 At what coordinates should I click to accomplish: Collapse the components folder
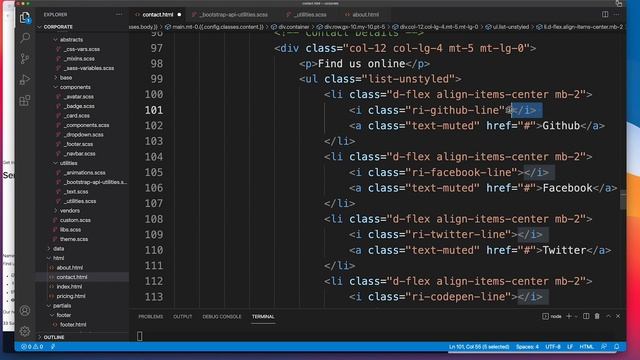75,87
